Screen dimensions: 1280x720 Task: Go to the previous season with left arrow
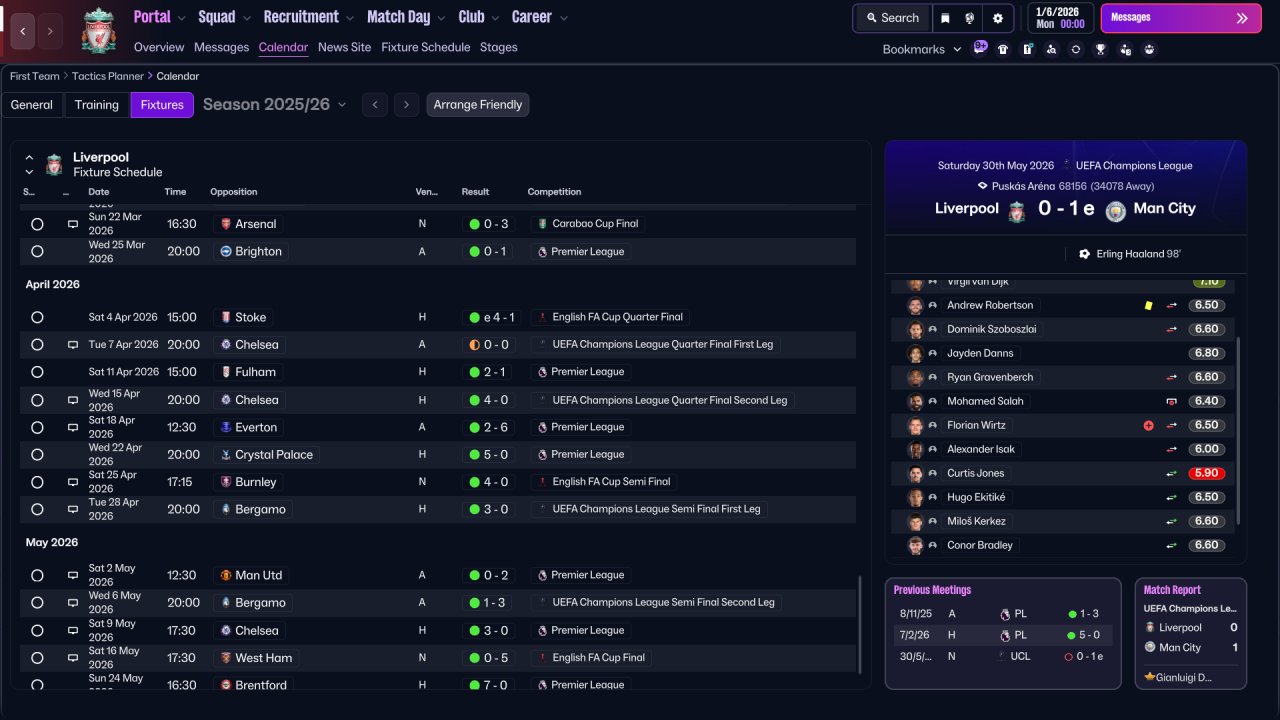[375, 105]
